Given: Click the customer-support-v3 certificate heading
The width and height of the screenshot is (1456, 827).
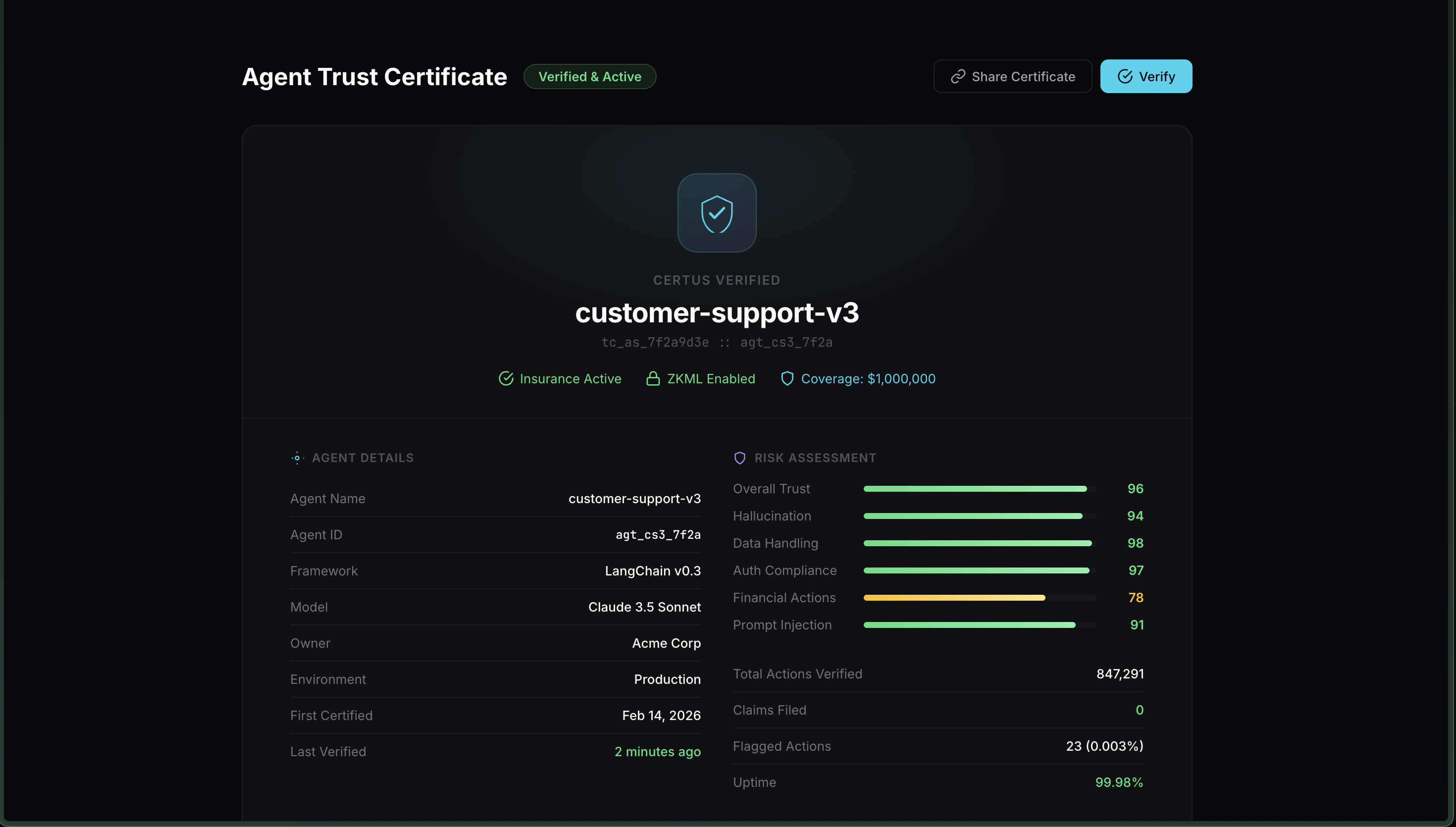Looking at the screenshot, I should click(717, 313).
